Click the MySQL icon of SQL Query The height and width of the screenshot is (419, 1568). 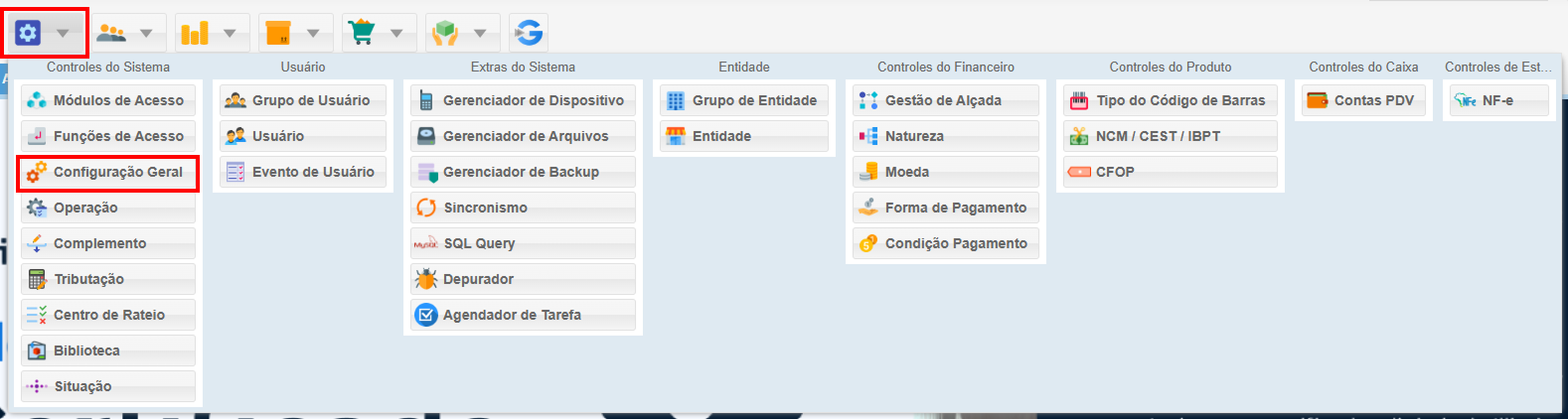click(x=426, y=243)
